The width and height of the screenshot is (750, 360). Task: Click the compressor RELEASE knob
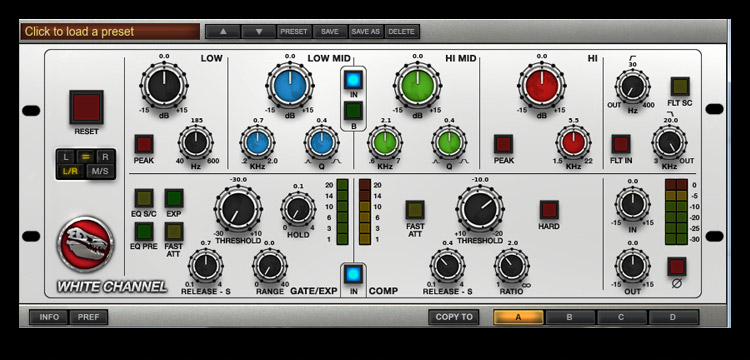coord(447,266)
